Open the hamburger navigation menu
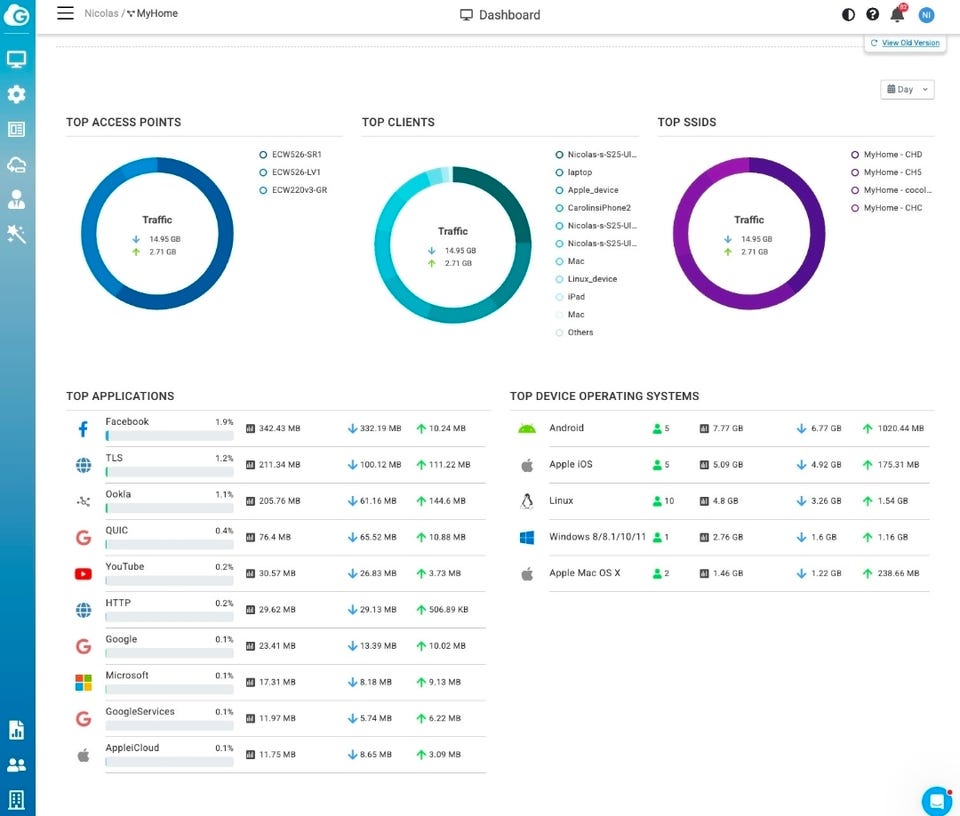The width and height of the screenshot is (960, 816). pyautogui.click(x=66, y=13)
